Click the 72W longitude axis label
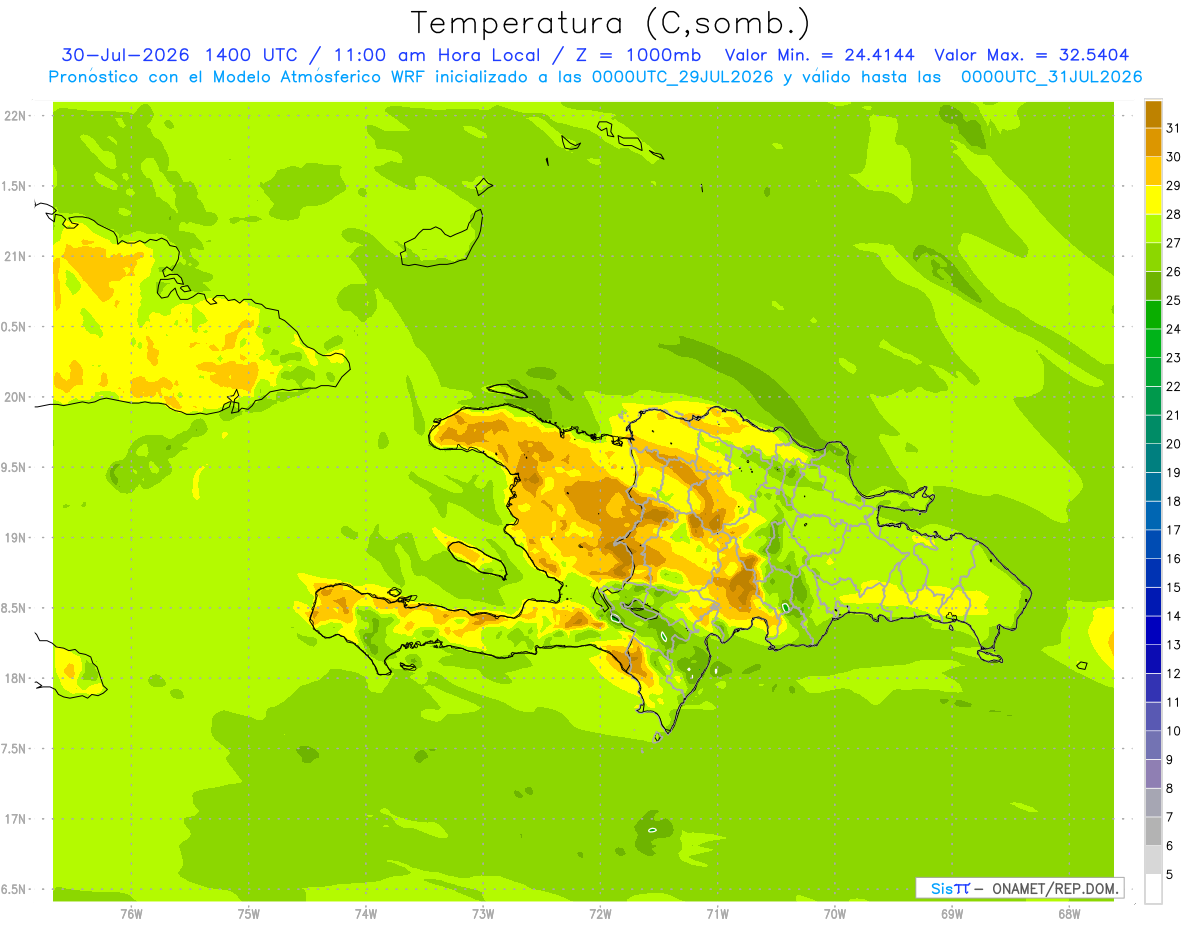The image size is (1200, 927). point(600,913)
